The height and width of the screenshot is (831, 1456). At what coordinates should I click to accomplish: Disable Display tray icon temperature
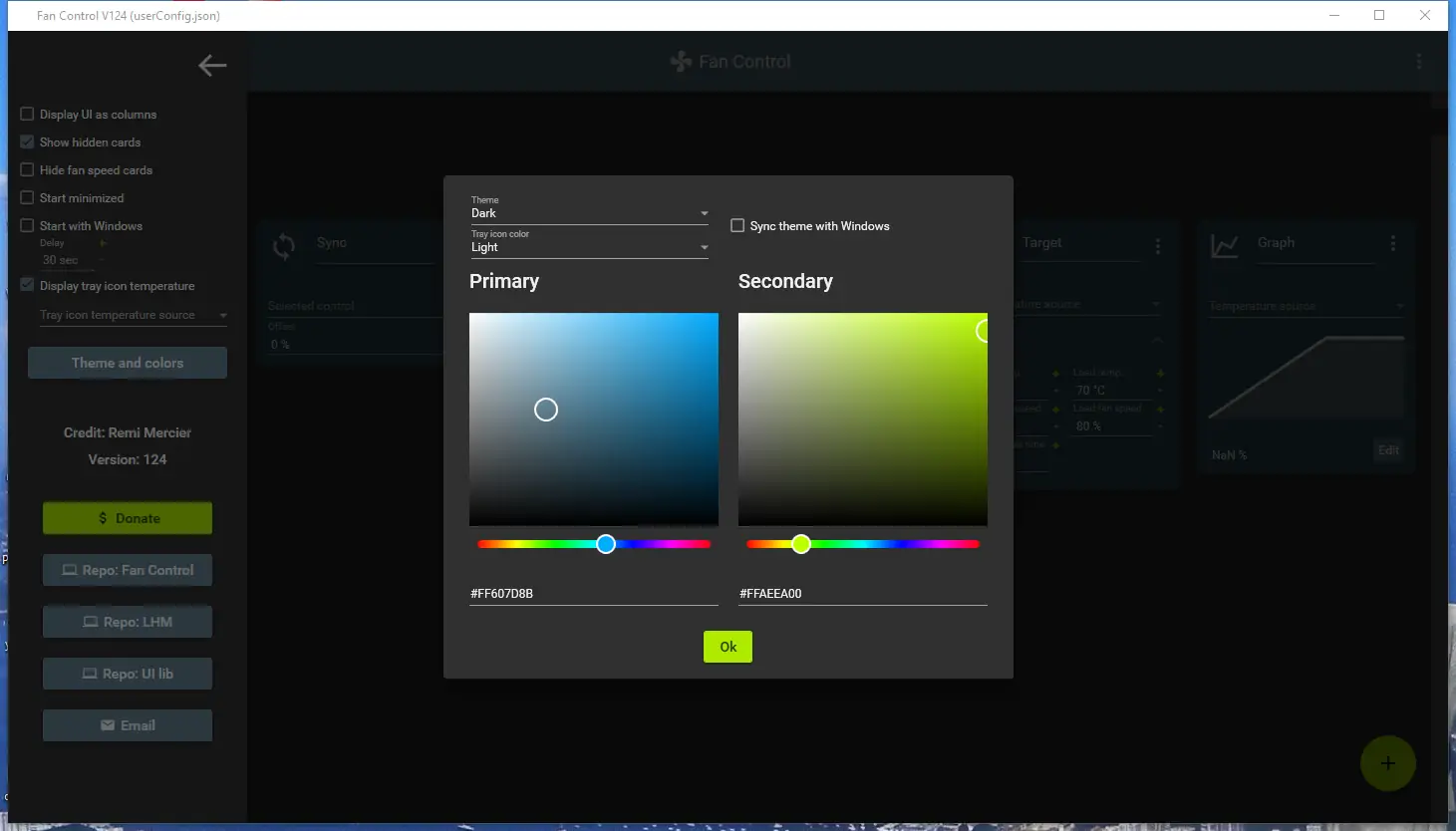pos(27,285)
